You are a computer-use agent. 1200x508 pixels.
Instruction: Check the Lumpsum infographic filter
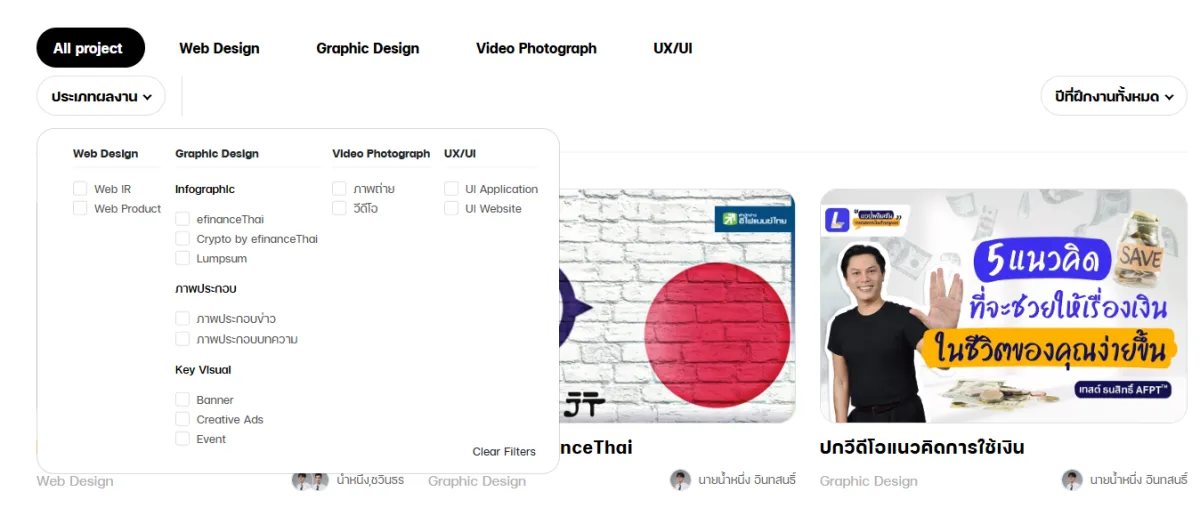click(182, 258)
